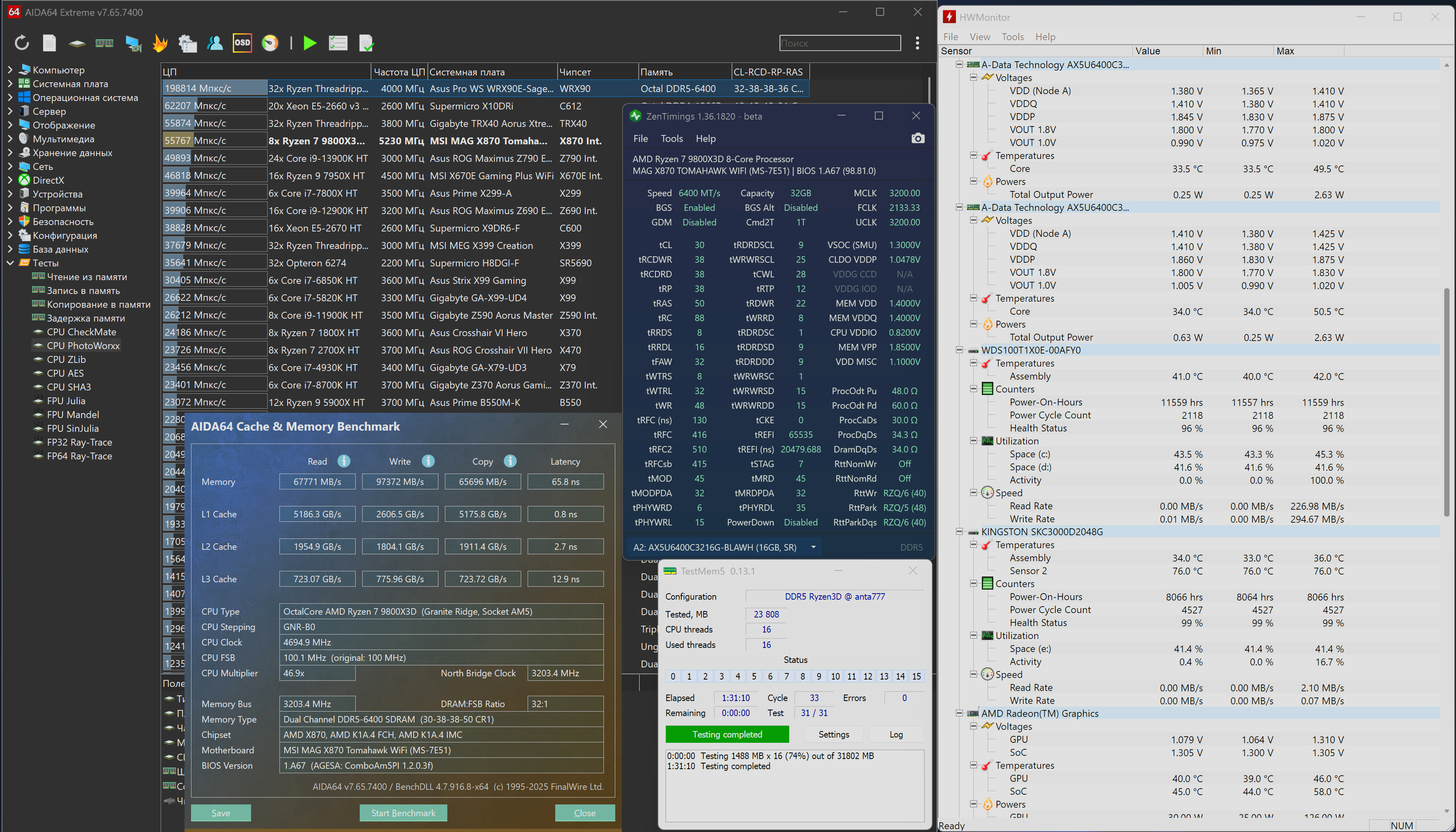Click the Read info icon in the benchmark window
1456x832 pixels.
[344, 461]
